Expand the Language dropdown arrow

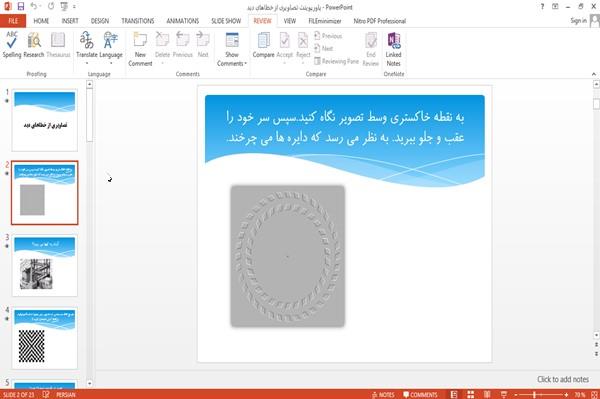tap(111, 63)
